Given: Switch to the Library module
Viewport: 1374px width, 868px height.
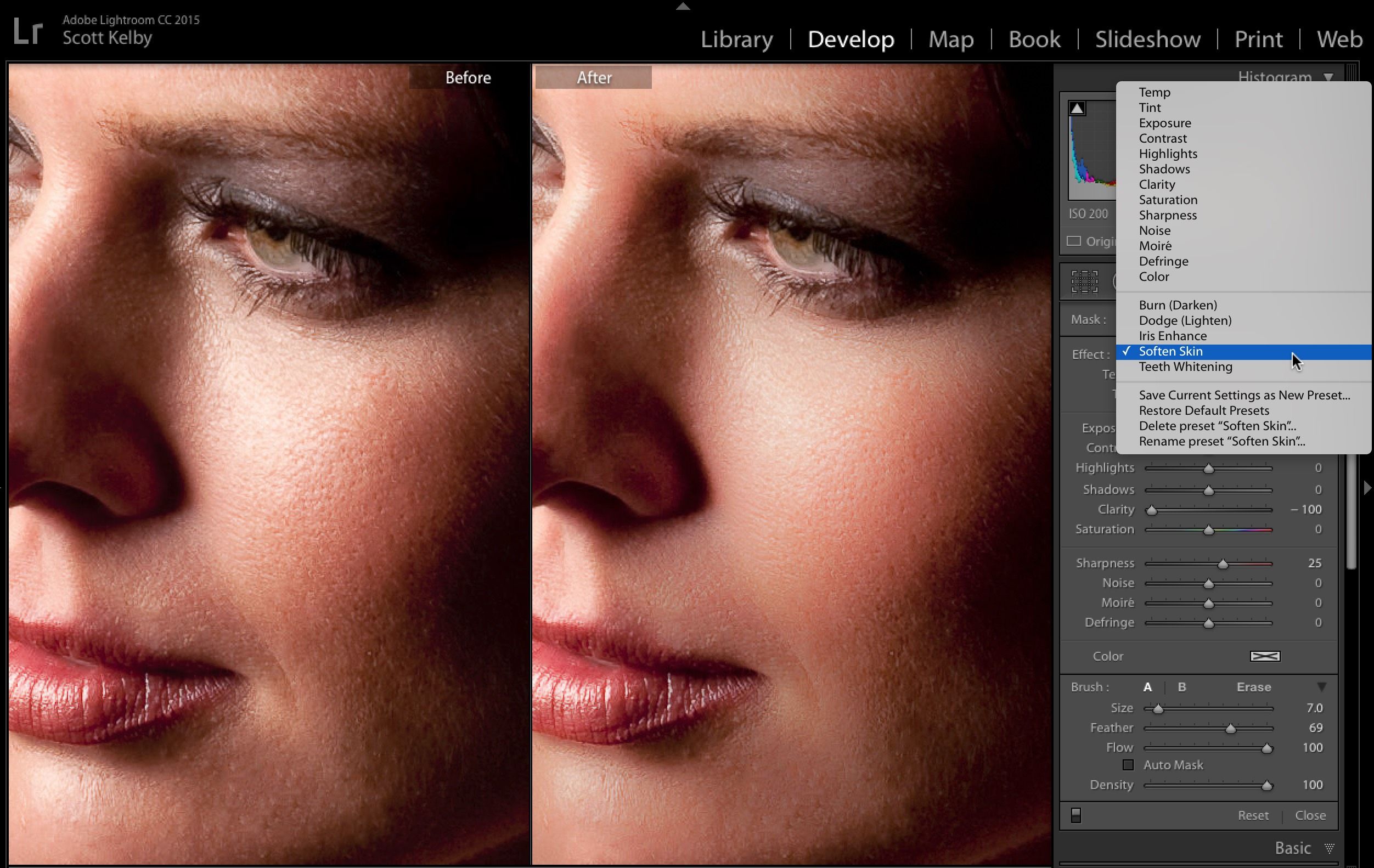Looking at the screenshot, I should coord(736,40).
